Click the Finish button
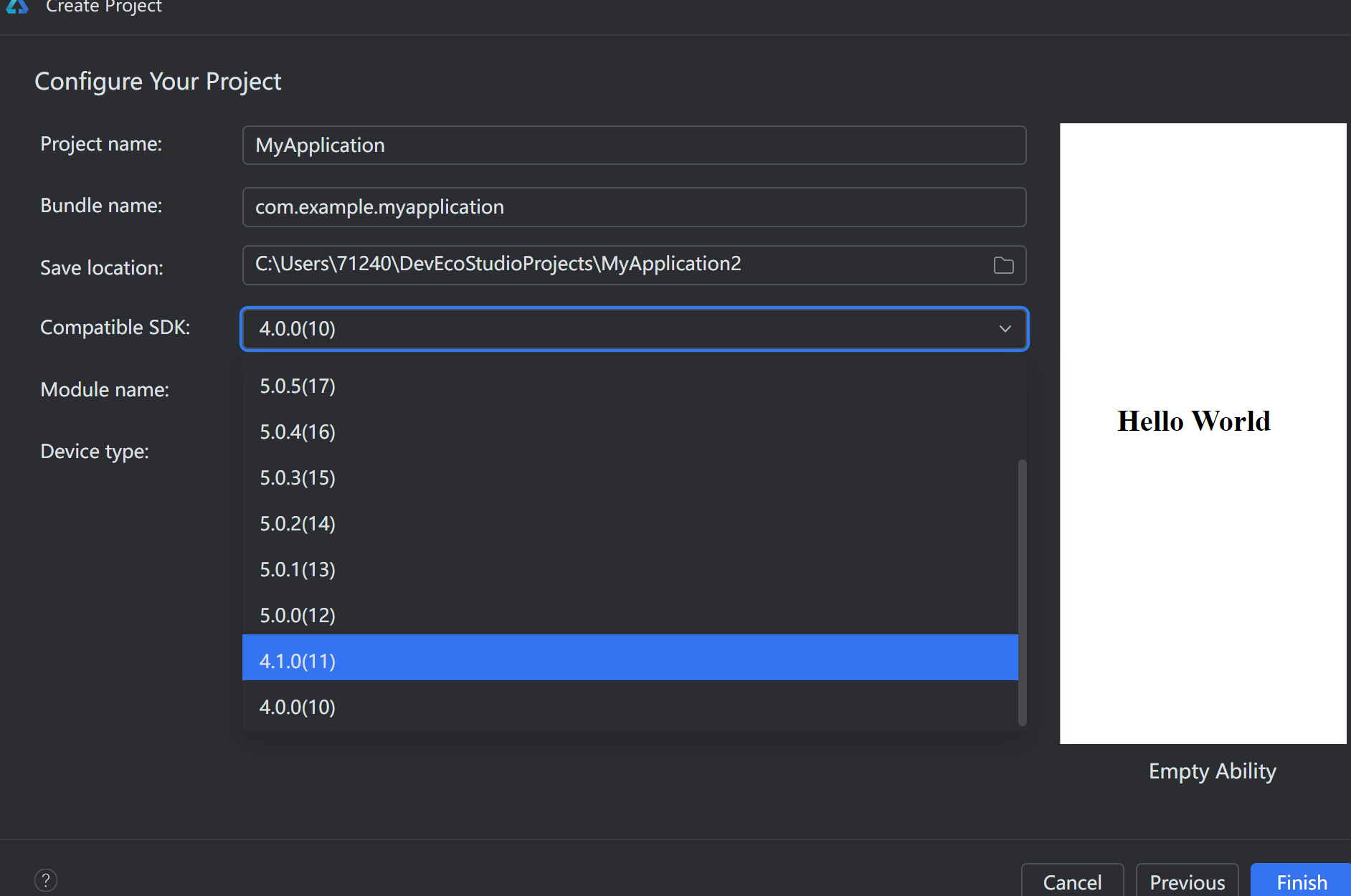The height and width of the screenshot is (896, 1351). (x=1301, y=882)
